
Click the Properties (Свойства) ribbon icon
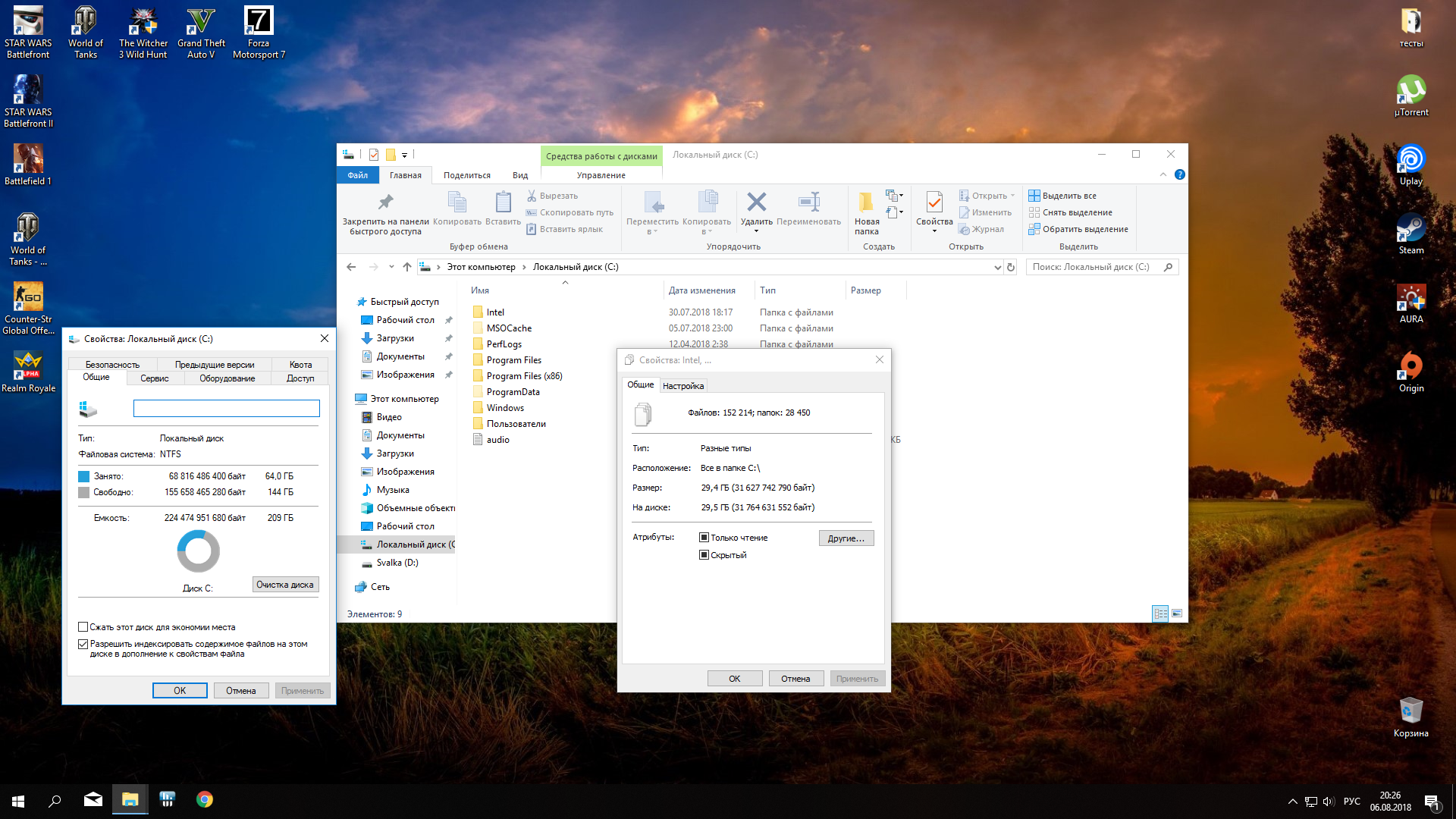pos(934,202)
